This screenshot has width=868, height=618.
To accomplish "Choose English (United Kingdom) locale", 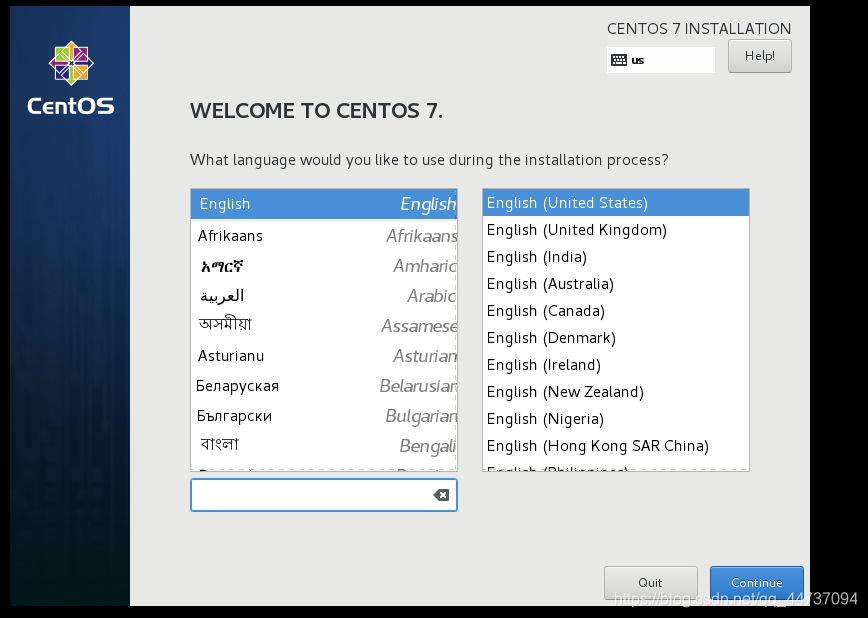I will (x=616, y=230).
